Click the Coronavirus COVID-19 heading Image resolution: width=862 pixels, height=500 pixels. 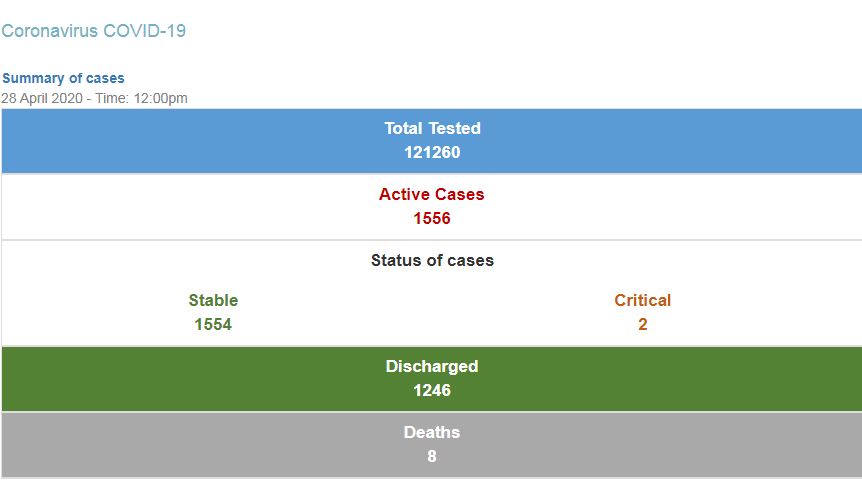[x=93, y=31]
